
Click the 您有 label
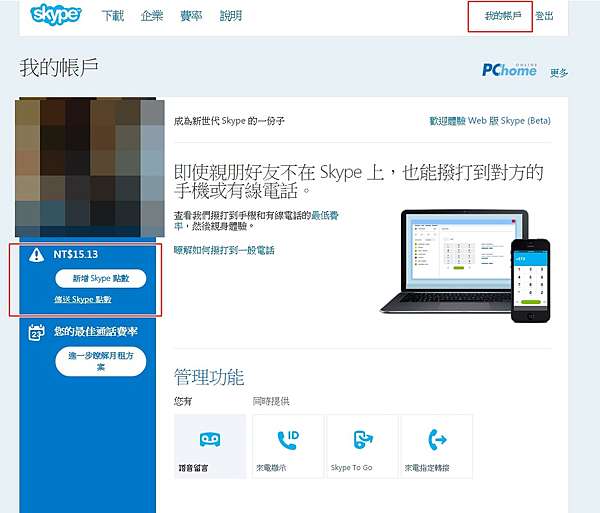(183, 401)
